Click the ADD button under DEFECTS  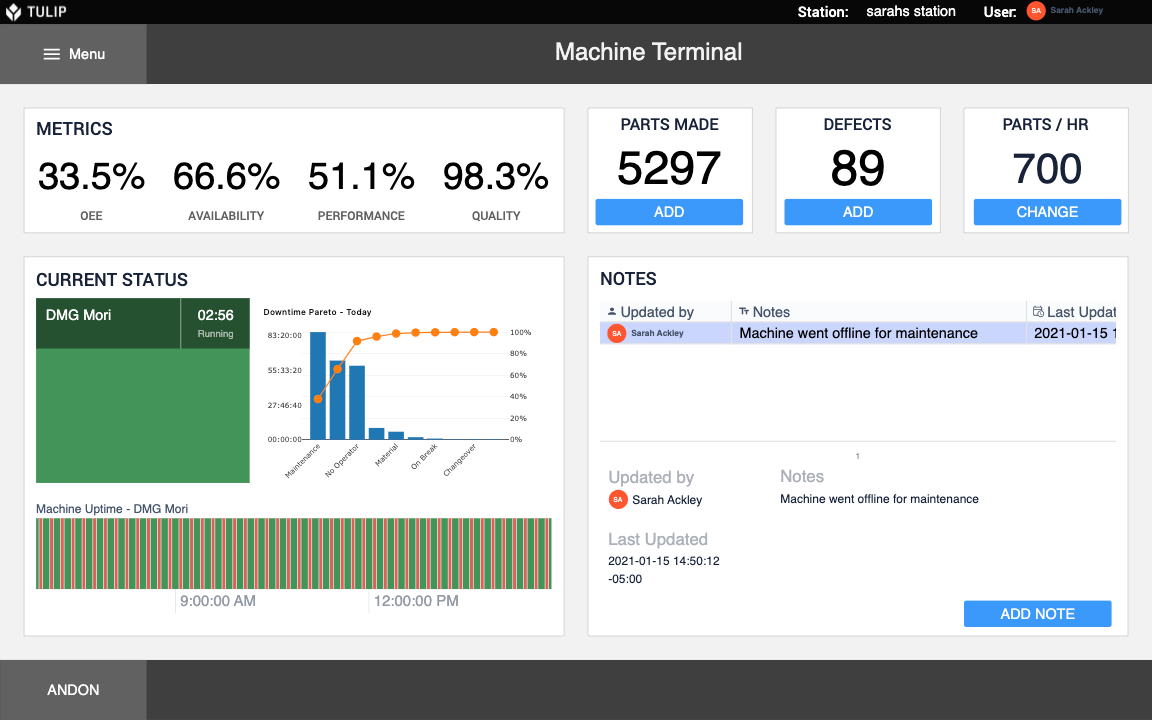pos(857,211)
